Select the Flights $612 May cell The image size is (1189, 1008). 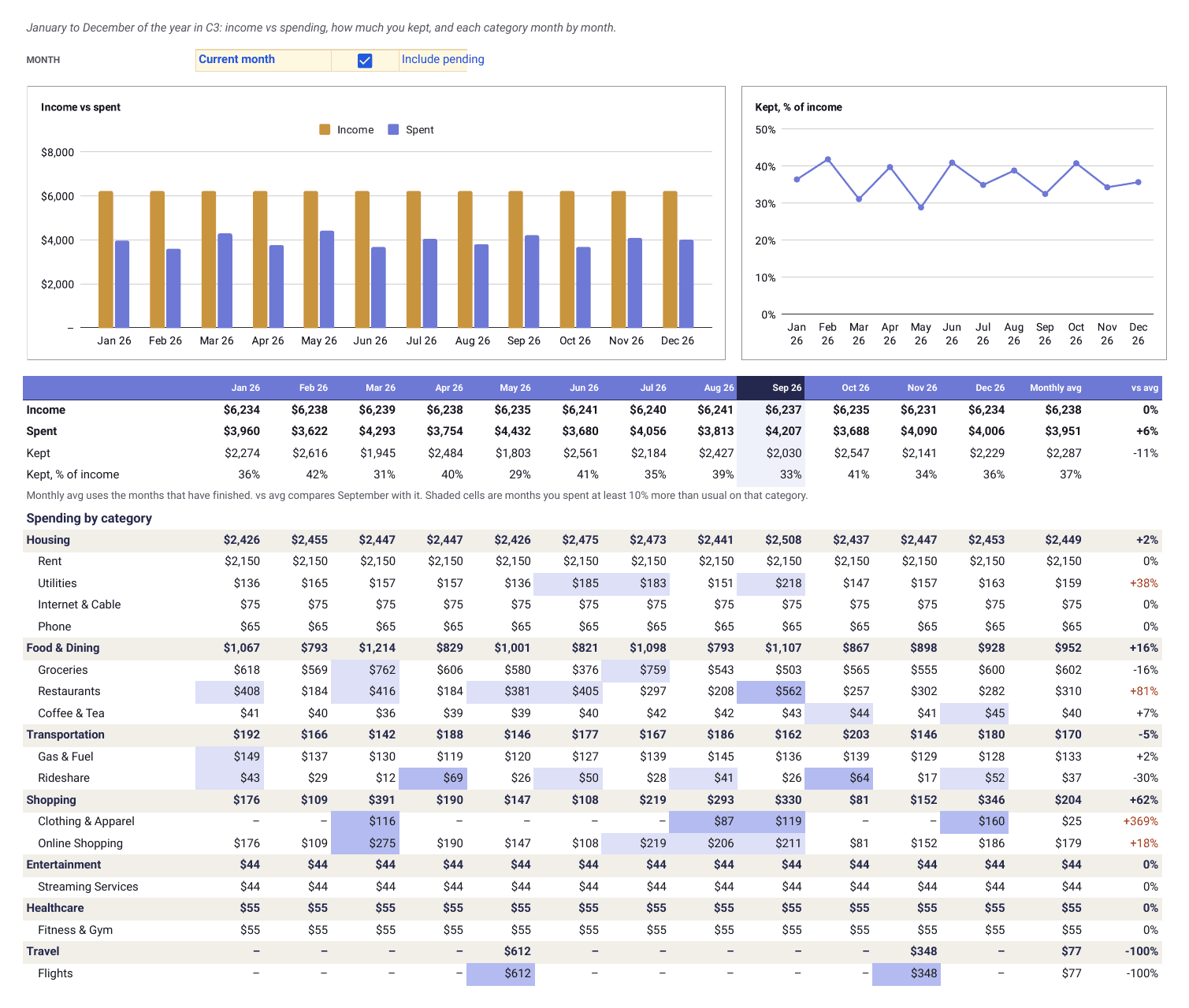500,973
